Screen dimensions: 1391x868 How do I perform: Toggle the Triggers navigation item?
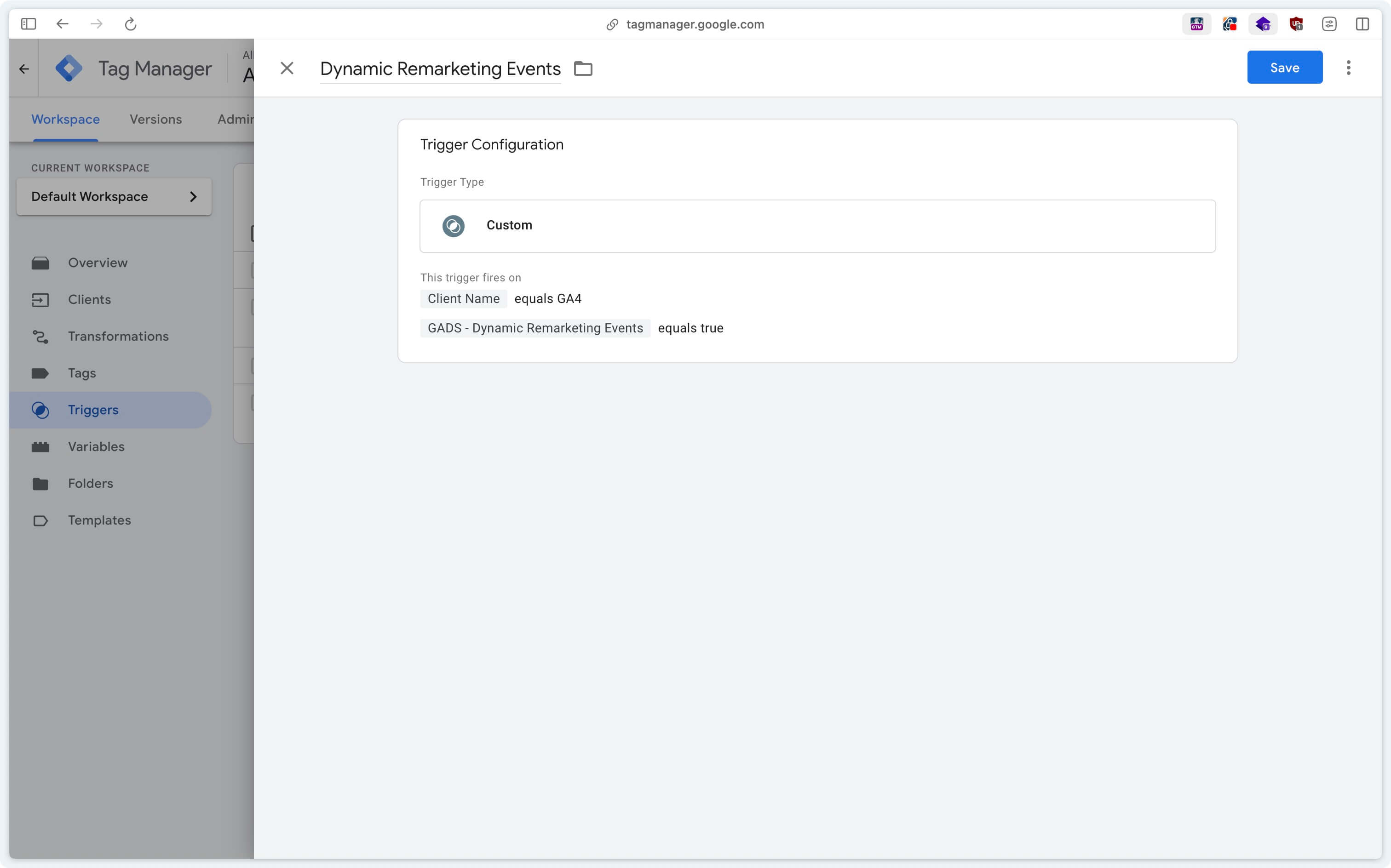[x=93, y=409]
